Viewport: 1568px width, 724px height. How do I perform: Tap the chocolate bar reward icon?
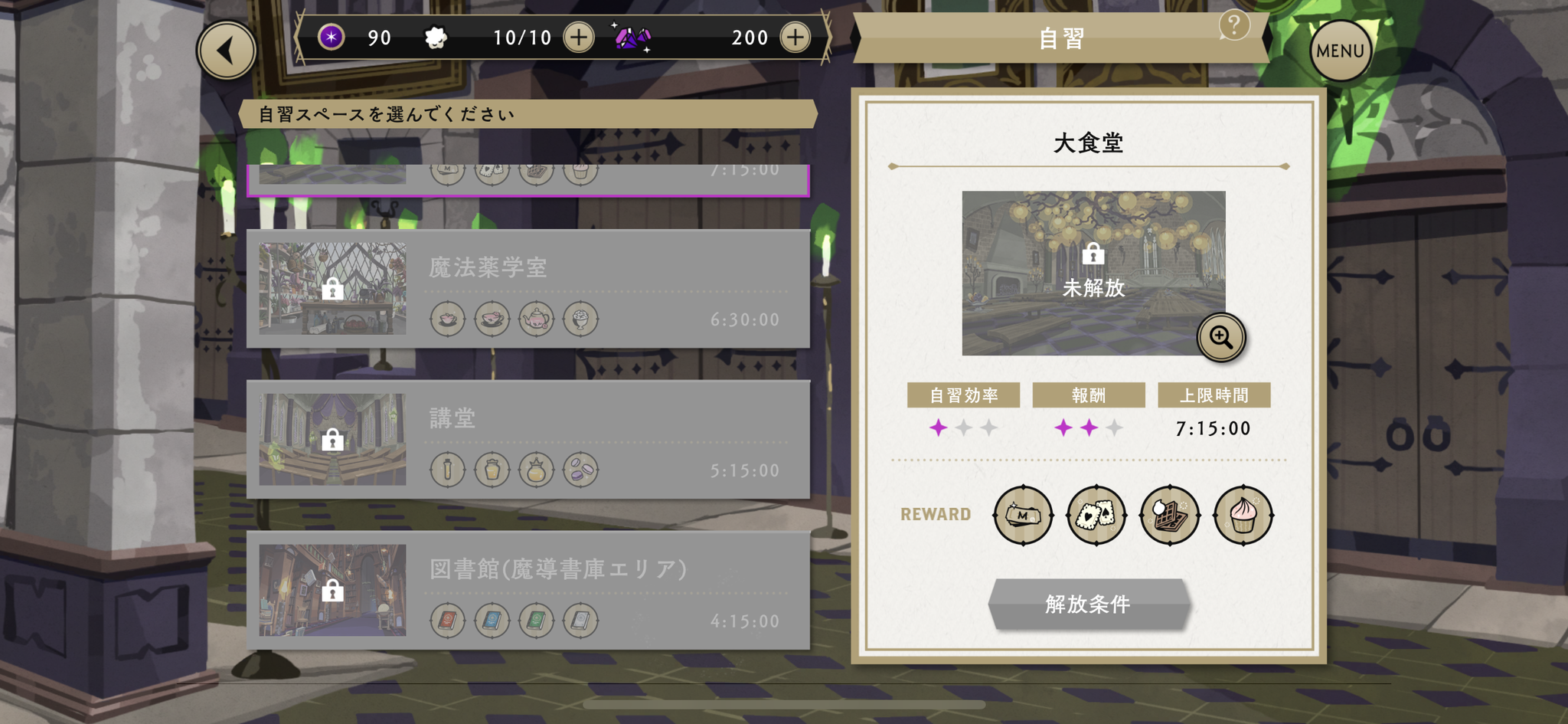(x=1170, y=516)
